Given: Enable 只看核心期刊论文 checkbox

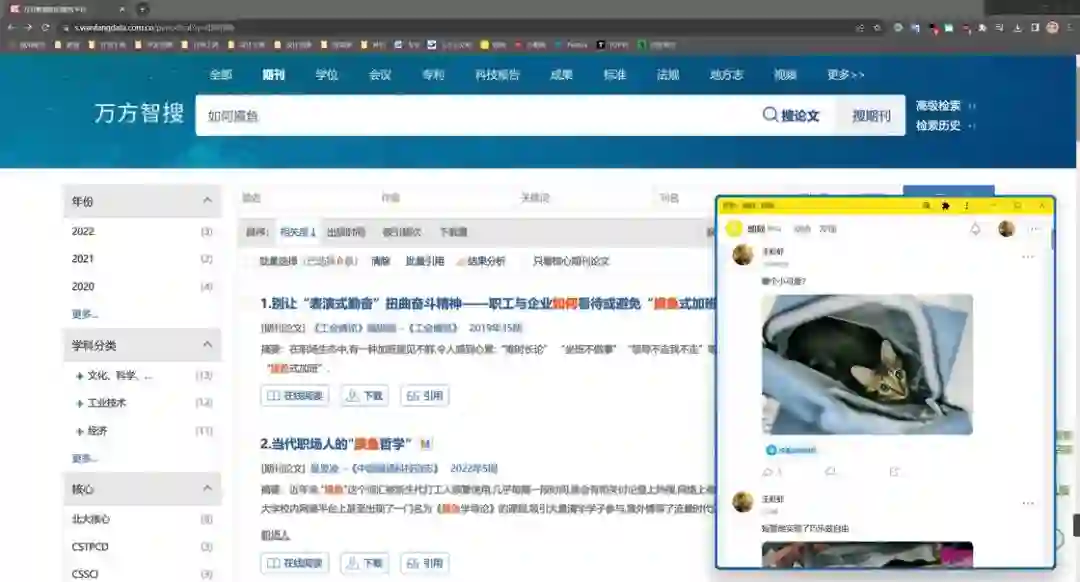Looking at the screenshot, I should coord(524,261).
